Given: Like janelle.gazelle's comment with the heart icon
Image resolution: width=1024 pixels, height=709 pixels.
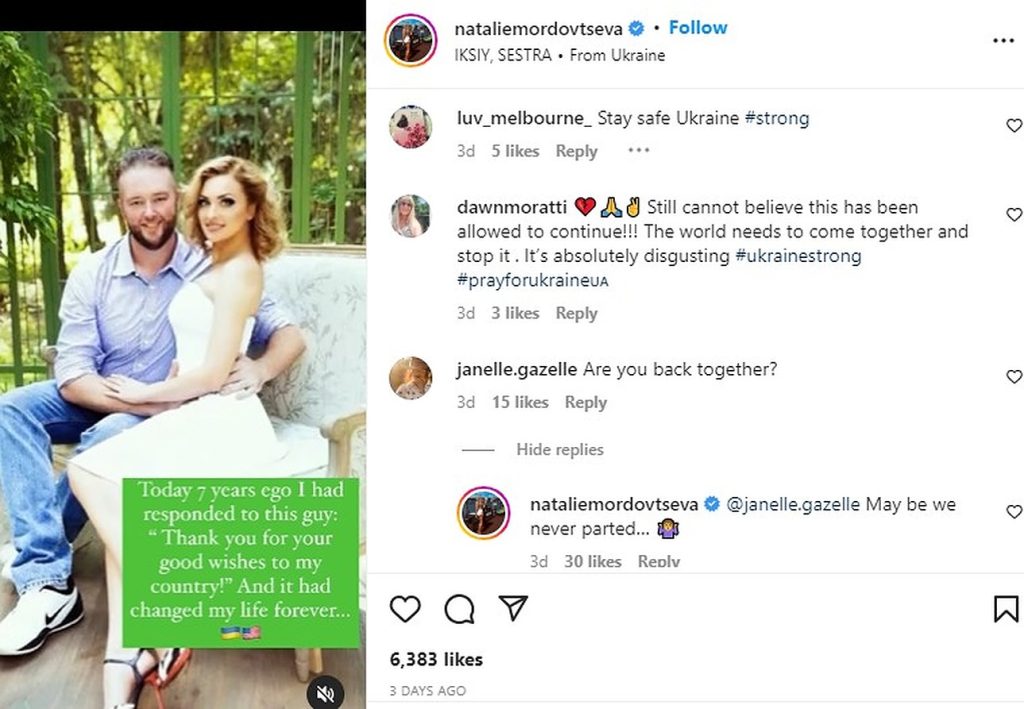Looking at the screenshot, I should coord(1013,377).
